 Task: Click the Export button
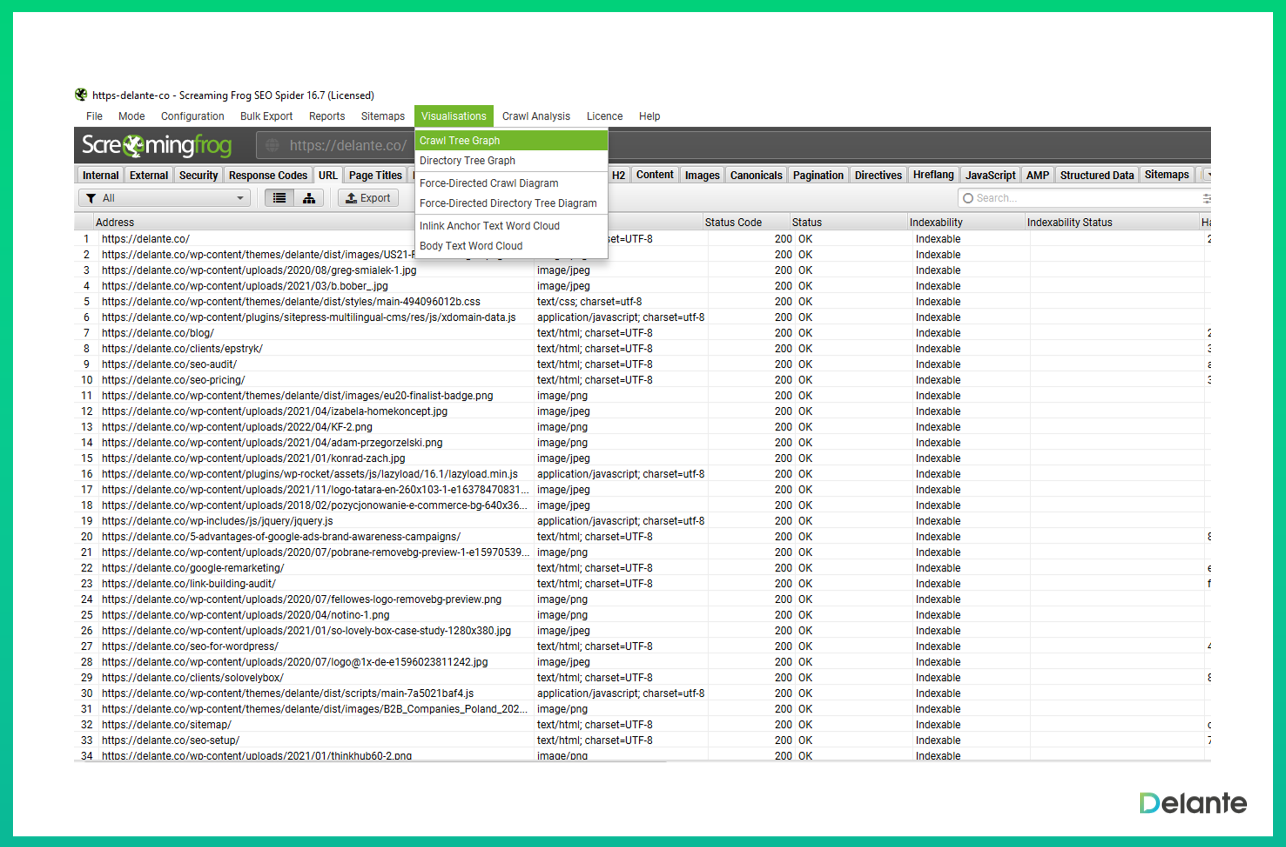[368, 198]
